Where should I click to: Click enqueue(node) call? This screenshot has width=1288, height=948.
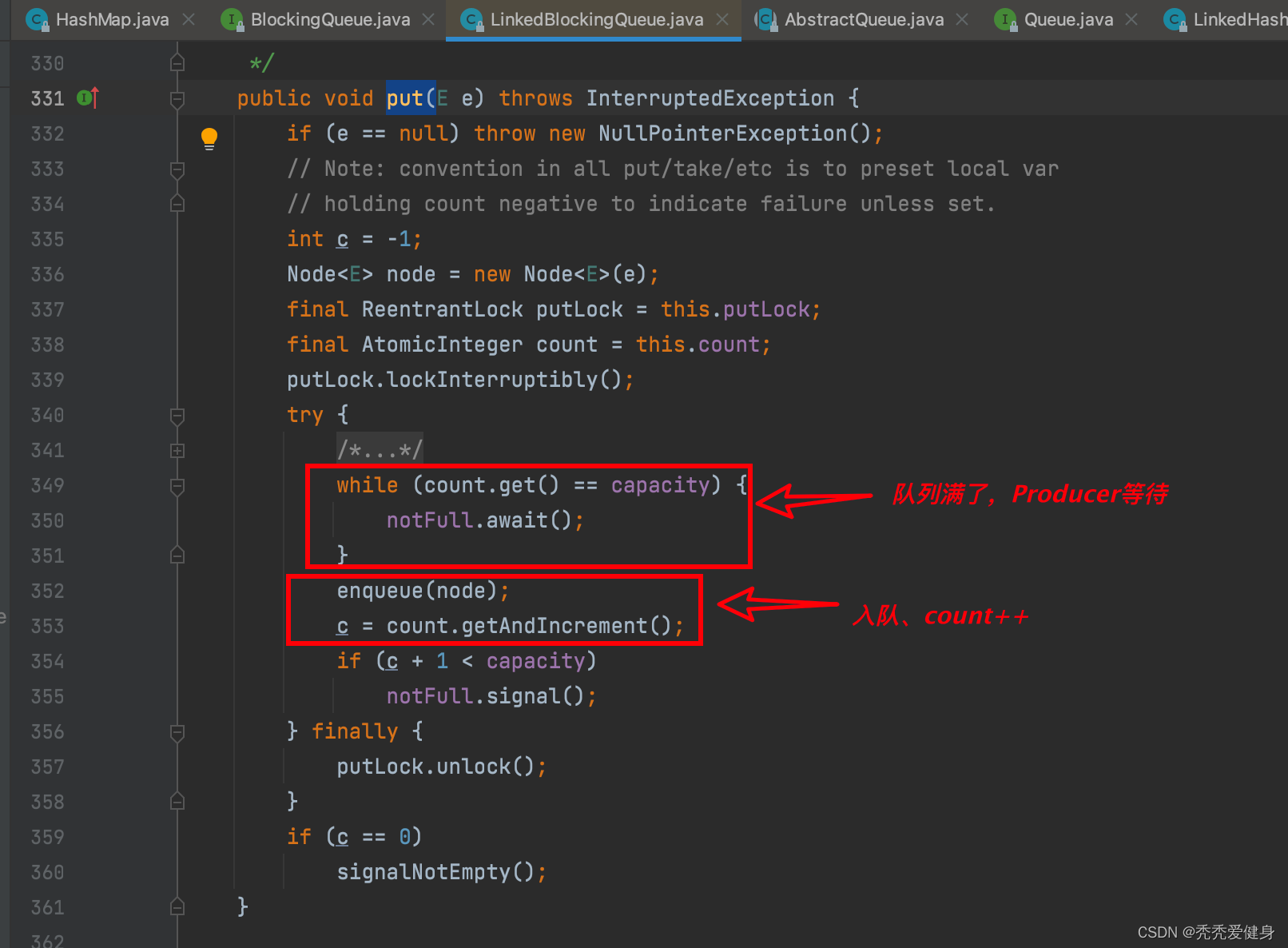point(417,591)
